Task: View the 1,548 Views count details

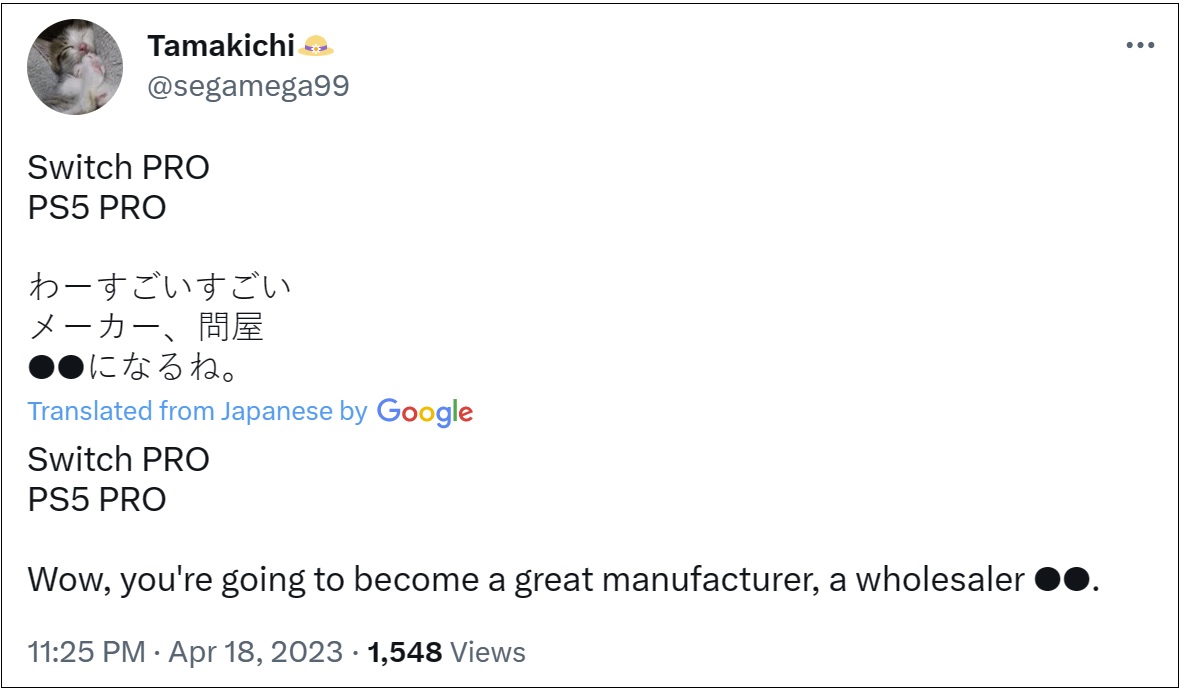Action: pos(446,652)
